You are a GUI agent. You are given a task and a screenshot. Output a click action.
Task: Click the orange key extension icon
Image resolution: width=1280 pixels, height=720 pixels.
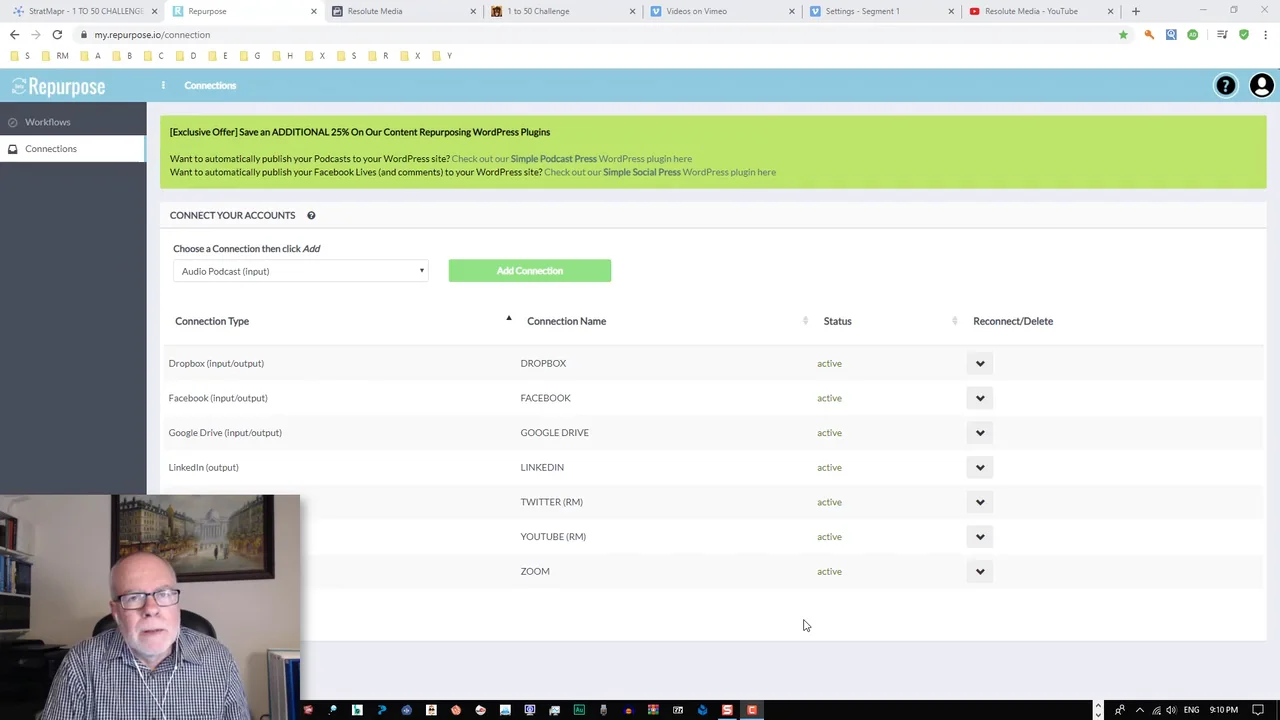[x=1149, y=35]
